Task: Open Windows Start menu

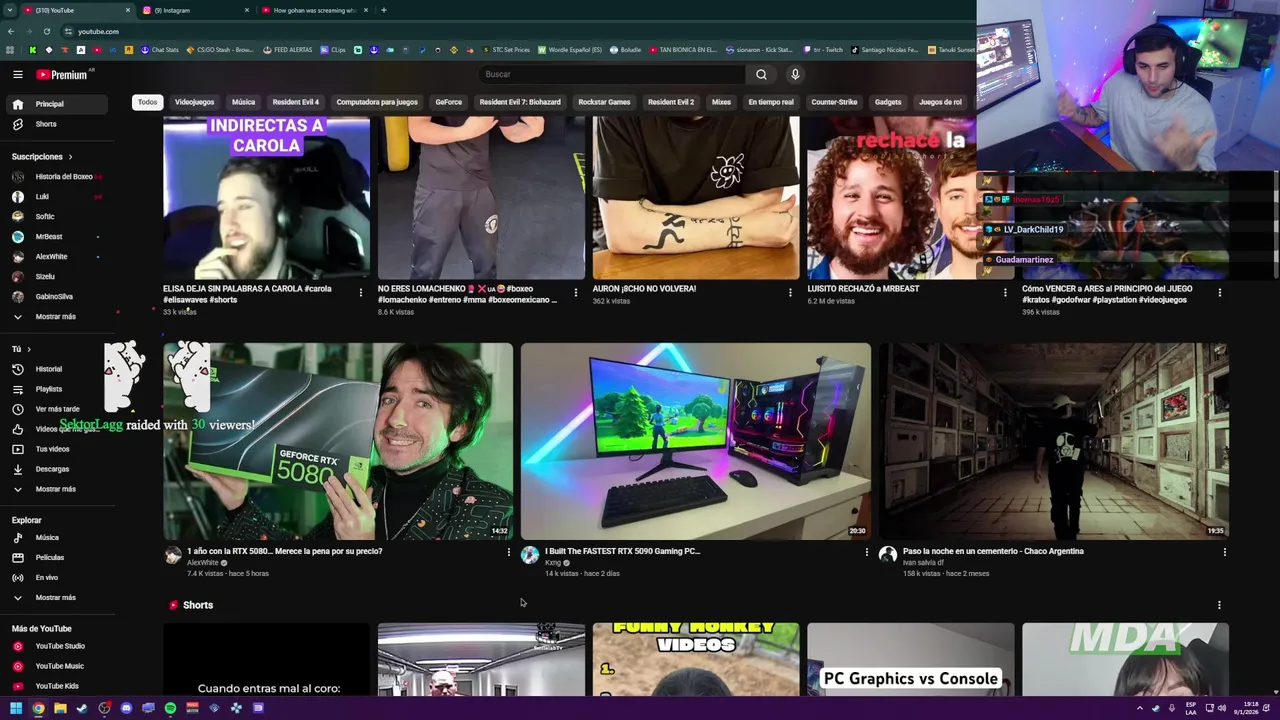Action: click(x=16, y=708)
